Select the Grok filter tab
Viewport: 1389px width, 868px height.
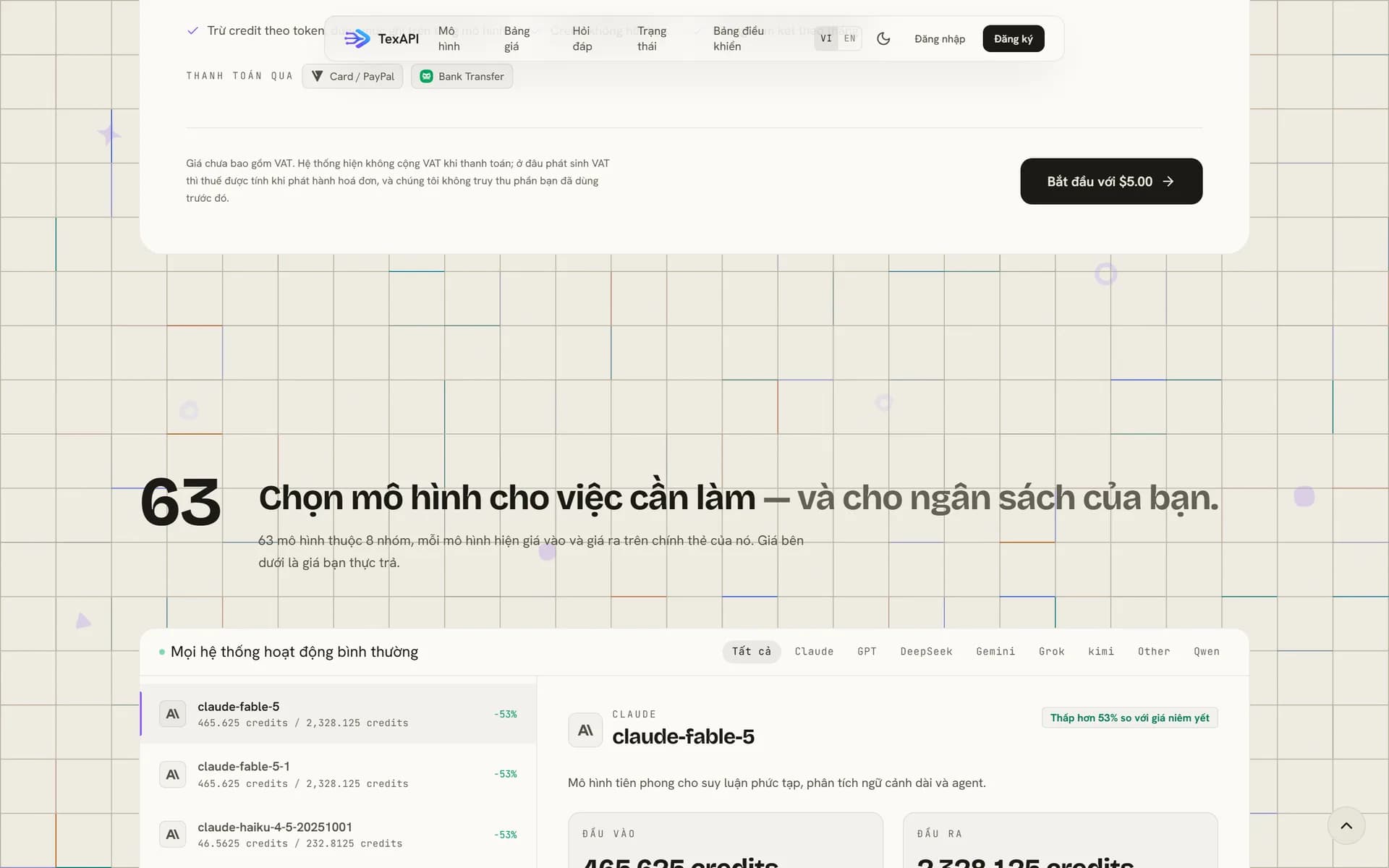point(1051,652)
